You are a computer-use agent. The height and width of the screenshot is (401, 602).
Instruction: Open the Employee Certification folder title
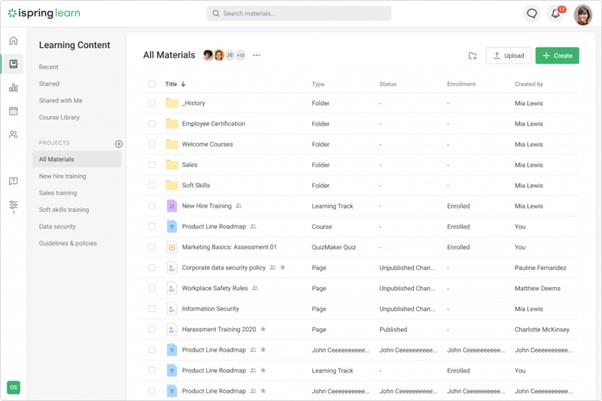(213, 123)
